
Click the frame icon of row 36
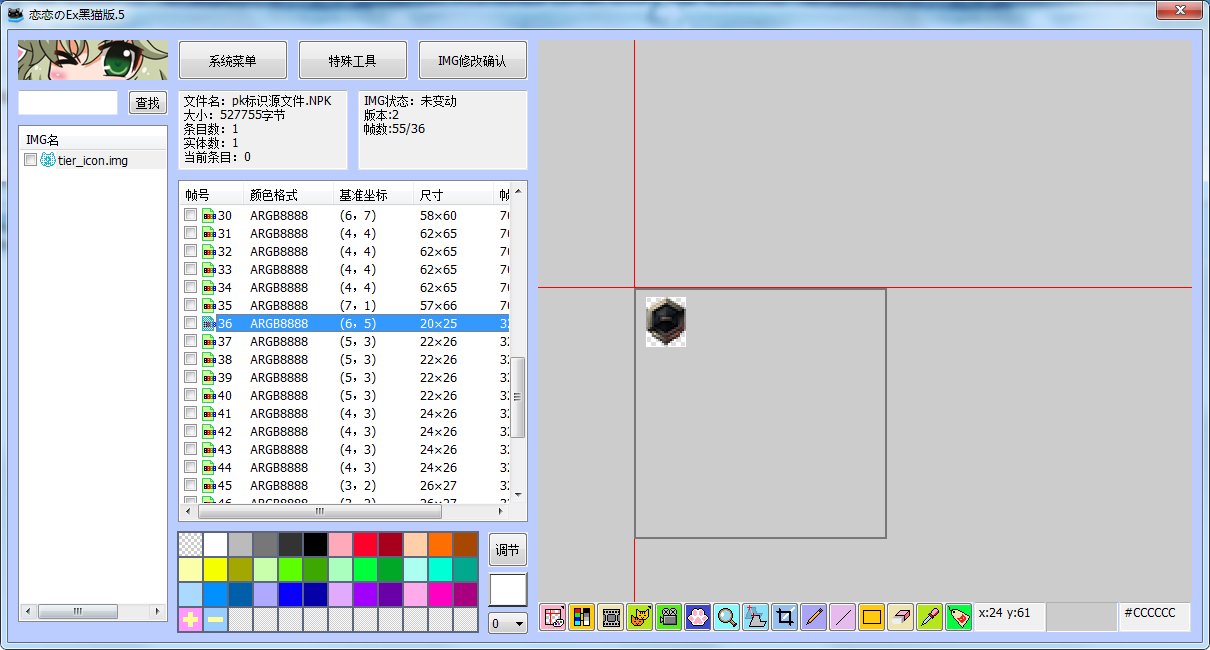209,323
